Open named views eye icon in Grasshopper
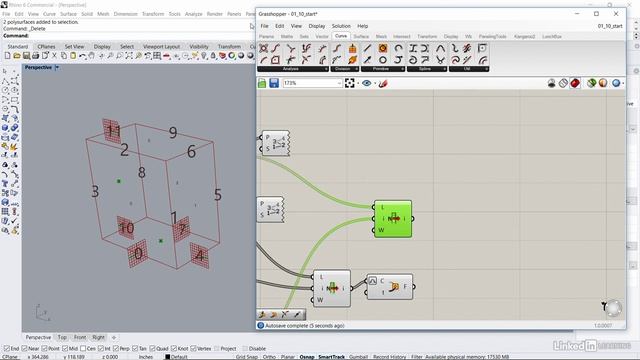This screenshot has height=360, width=640. point(367,83)
